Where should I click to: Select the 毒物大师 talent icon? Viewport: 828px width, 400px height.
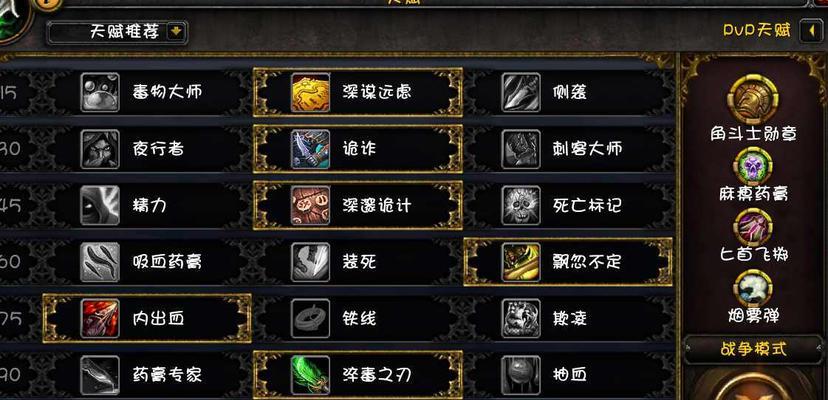(x=100, y=92)
